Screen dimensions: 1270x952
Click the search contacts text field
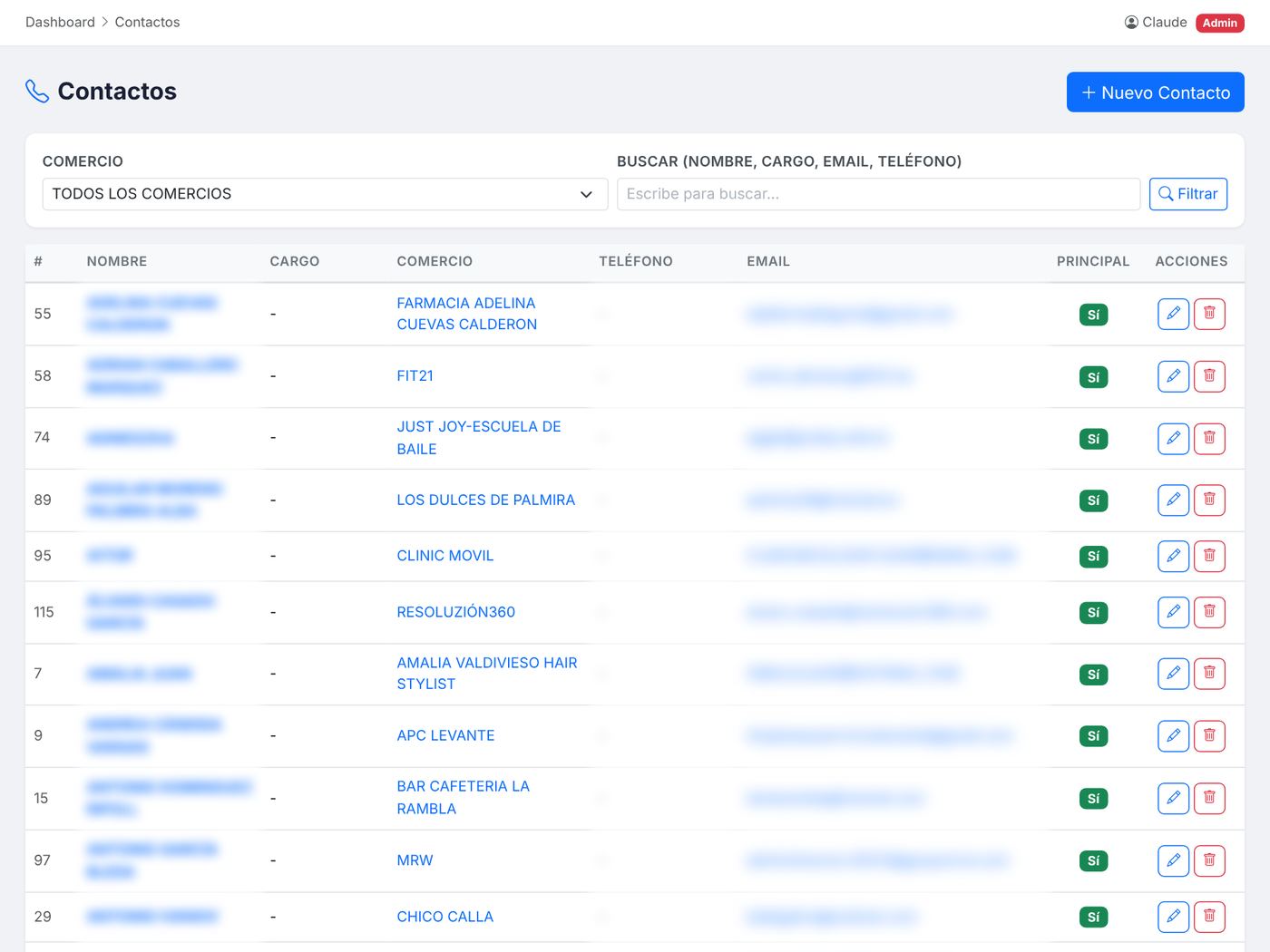pos(878,194)
